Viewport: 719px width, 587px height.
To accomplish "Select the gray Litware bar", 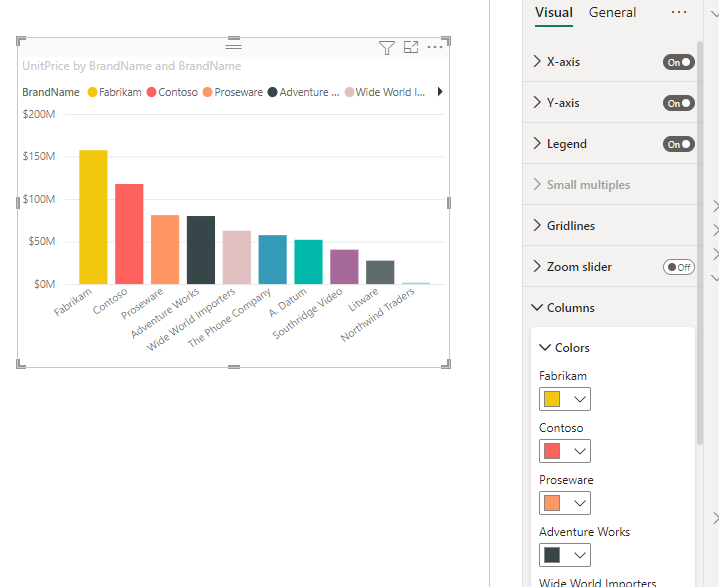I will point(380,272).
